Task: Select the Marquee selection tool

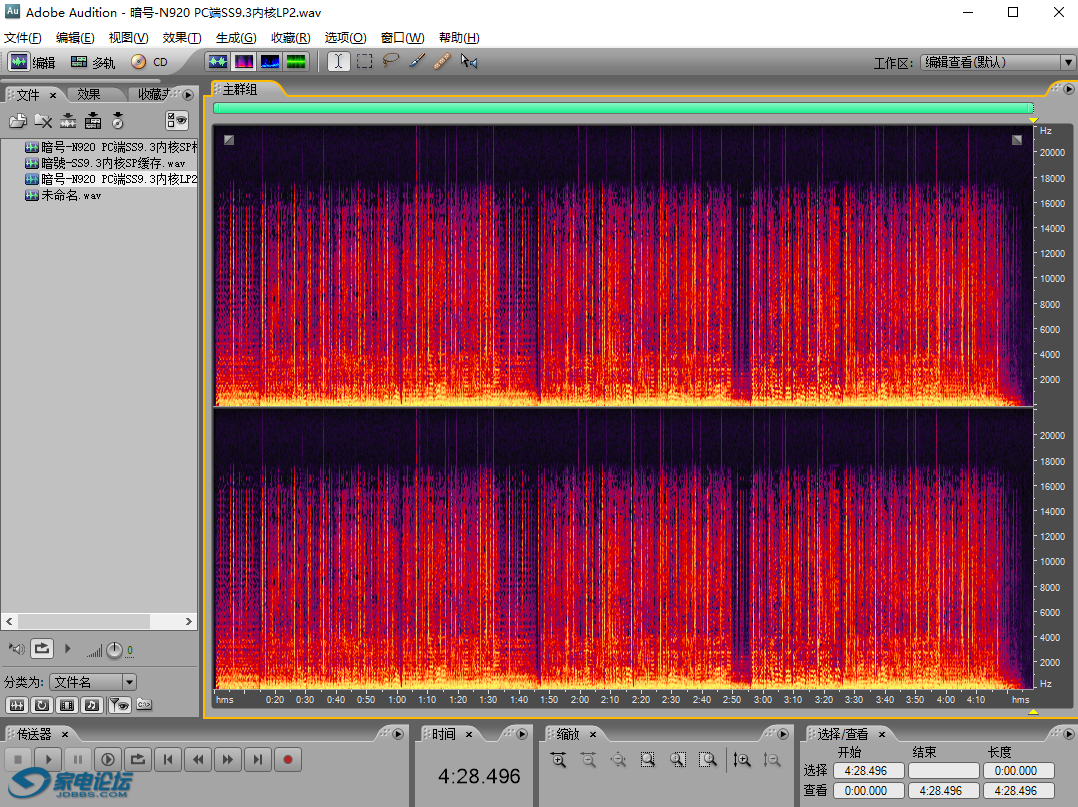Action: coord(365,61)
